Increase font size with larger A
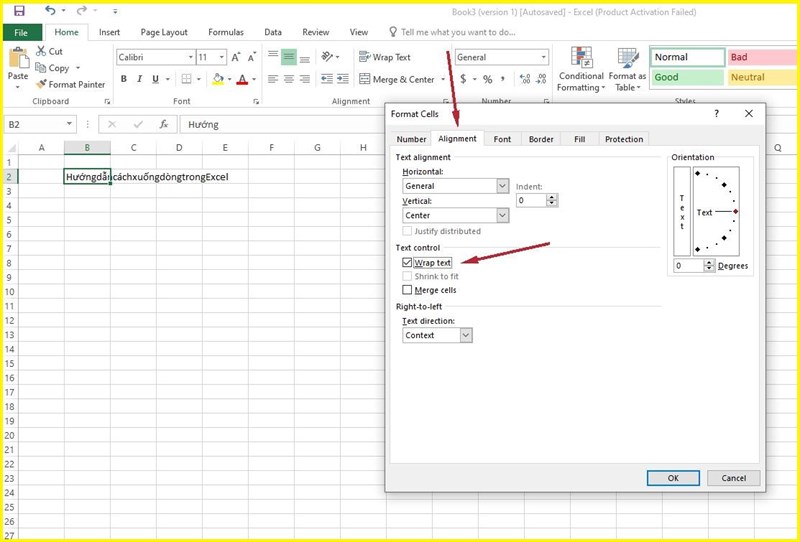Image resolution: width=800 pixels, height=542 pixels. click(x=235, y=57)
